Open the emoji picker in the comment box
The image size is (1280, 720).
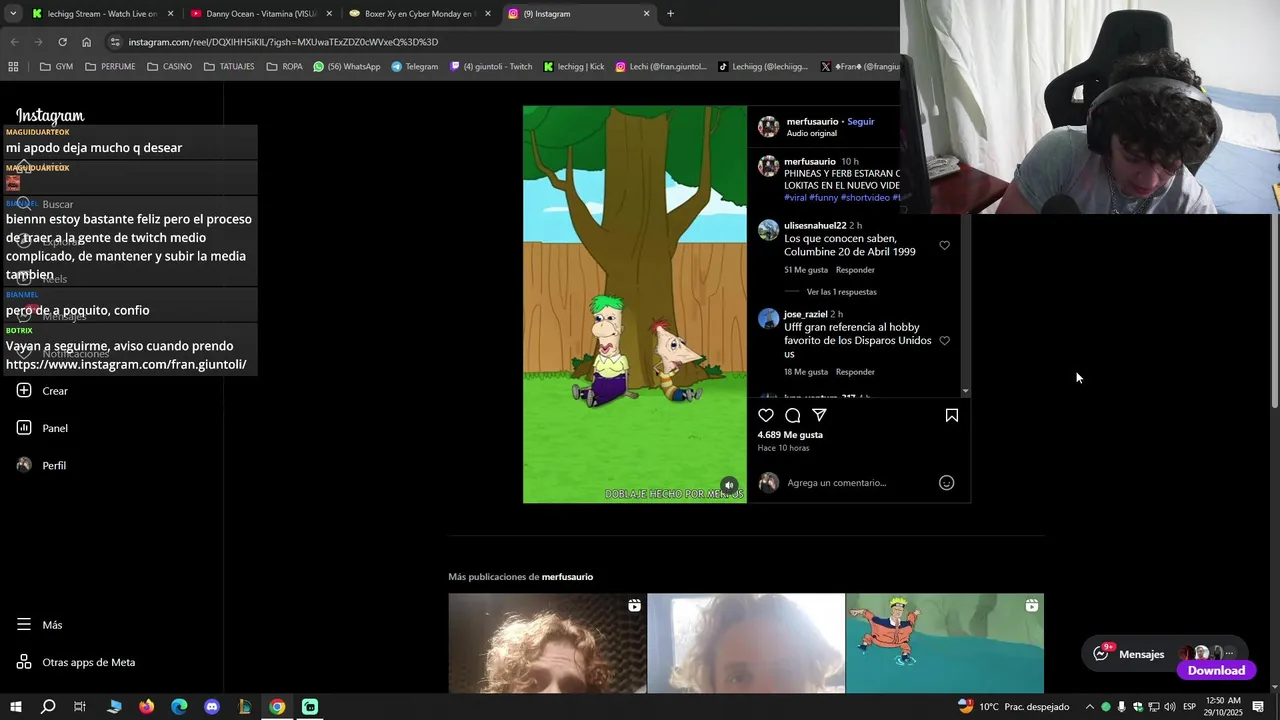946,483
